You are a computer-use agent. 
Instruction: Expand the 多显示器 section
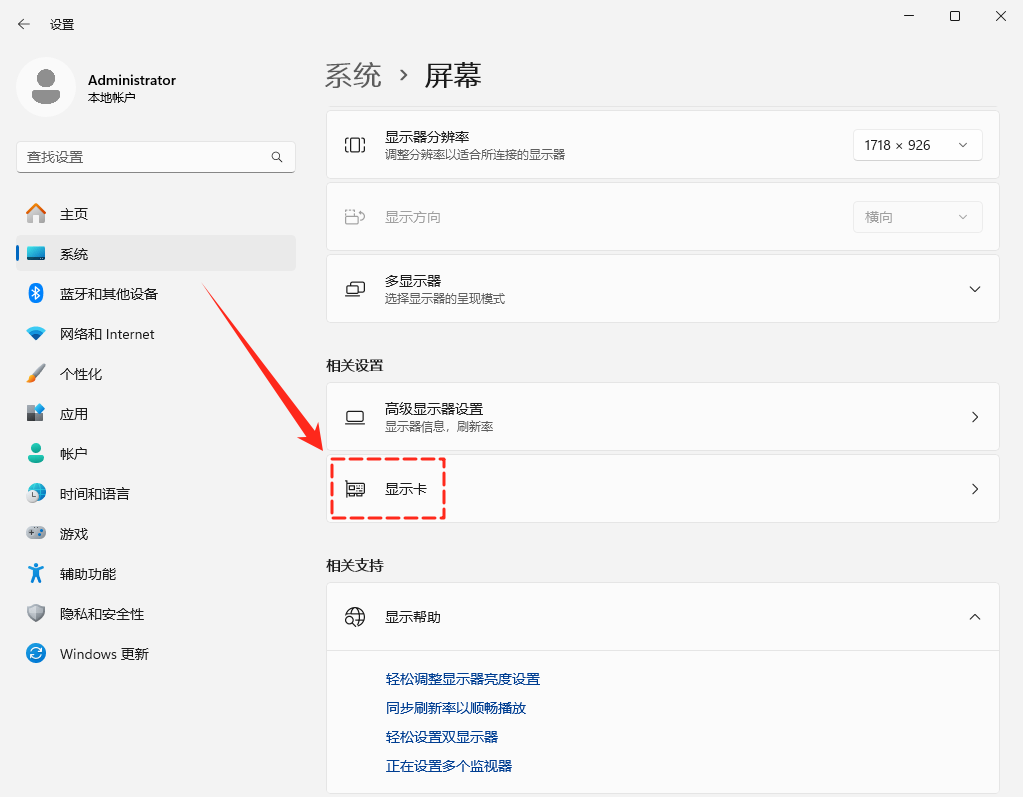[x=974, y=288]
